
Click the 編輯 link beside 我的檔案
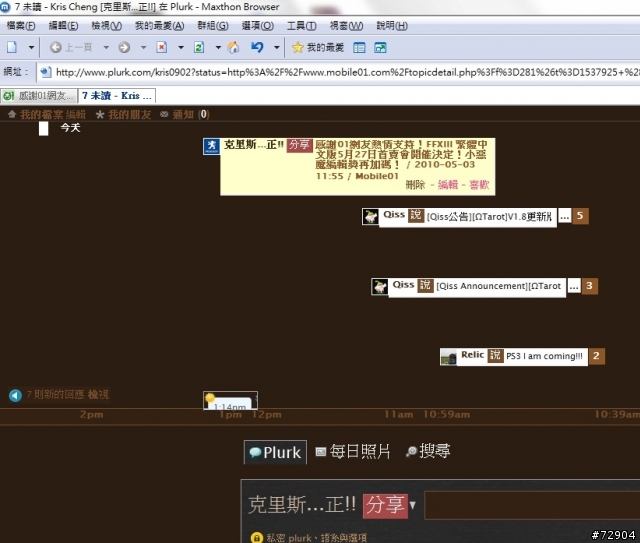76,115
